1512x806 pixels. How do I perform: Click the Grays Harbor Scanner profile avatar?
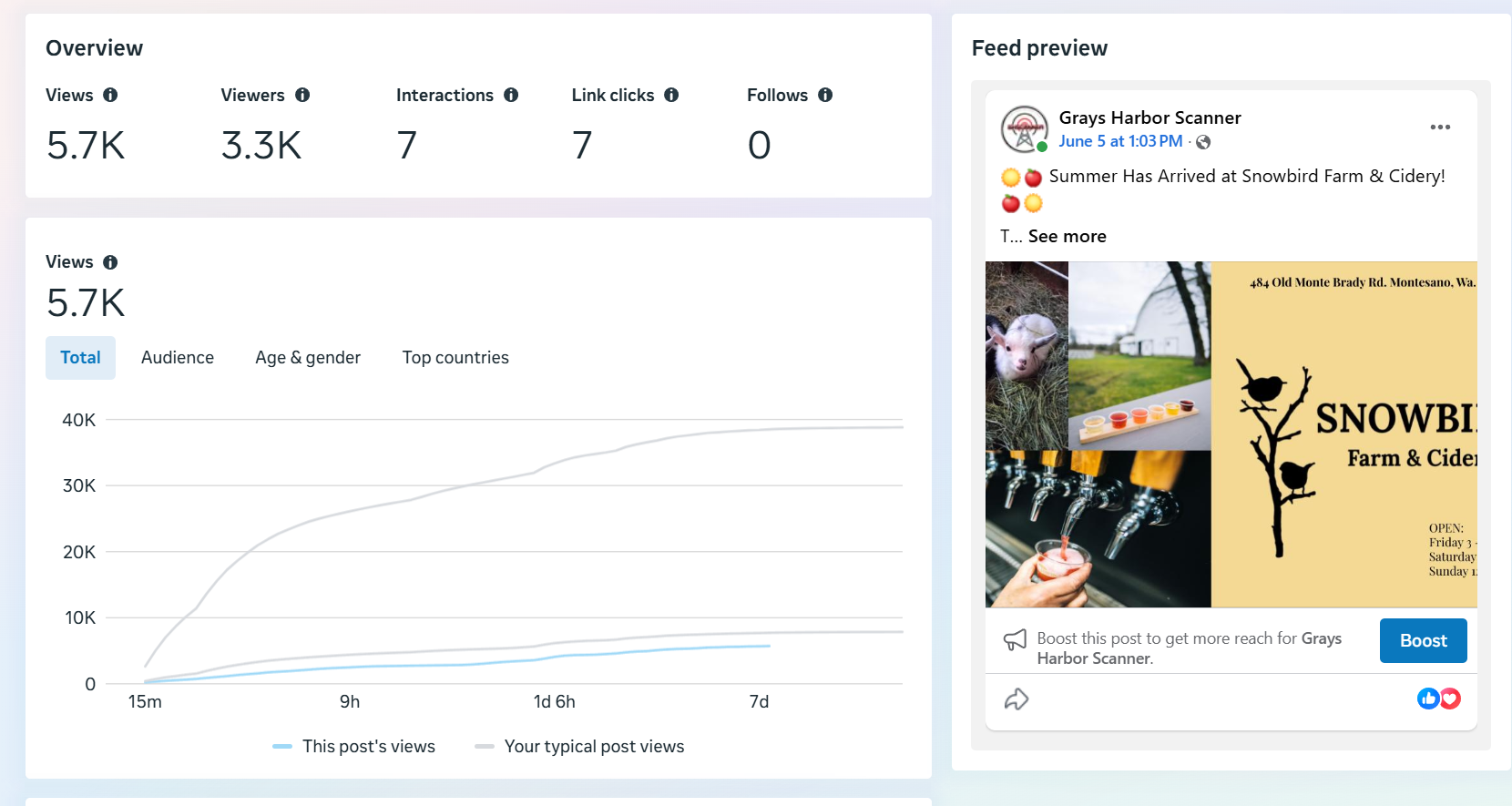click(1025, 128)
